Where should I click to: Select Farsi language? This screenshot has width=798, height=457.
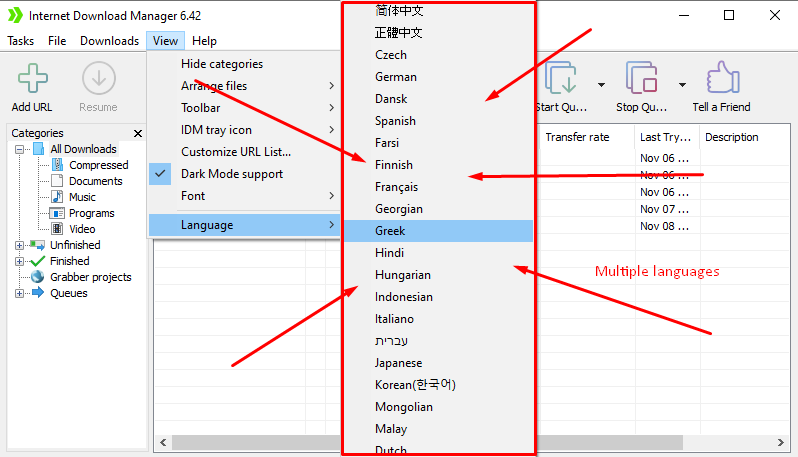[x=438, y=143]
